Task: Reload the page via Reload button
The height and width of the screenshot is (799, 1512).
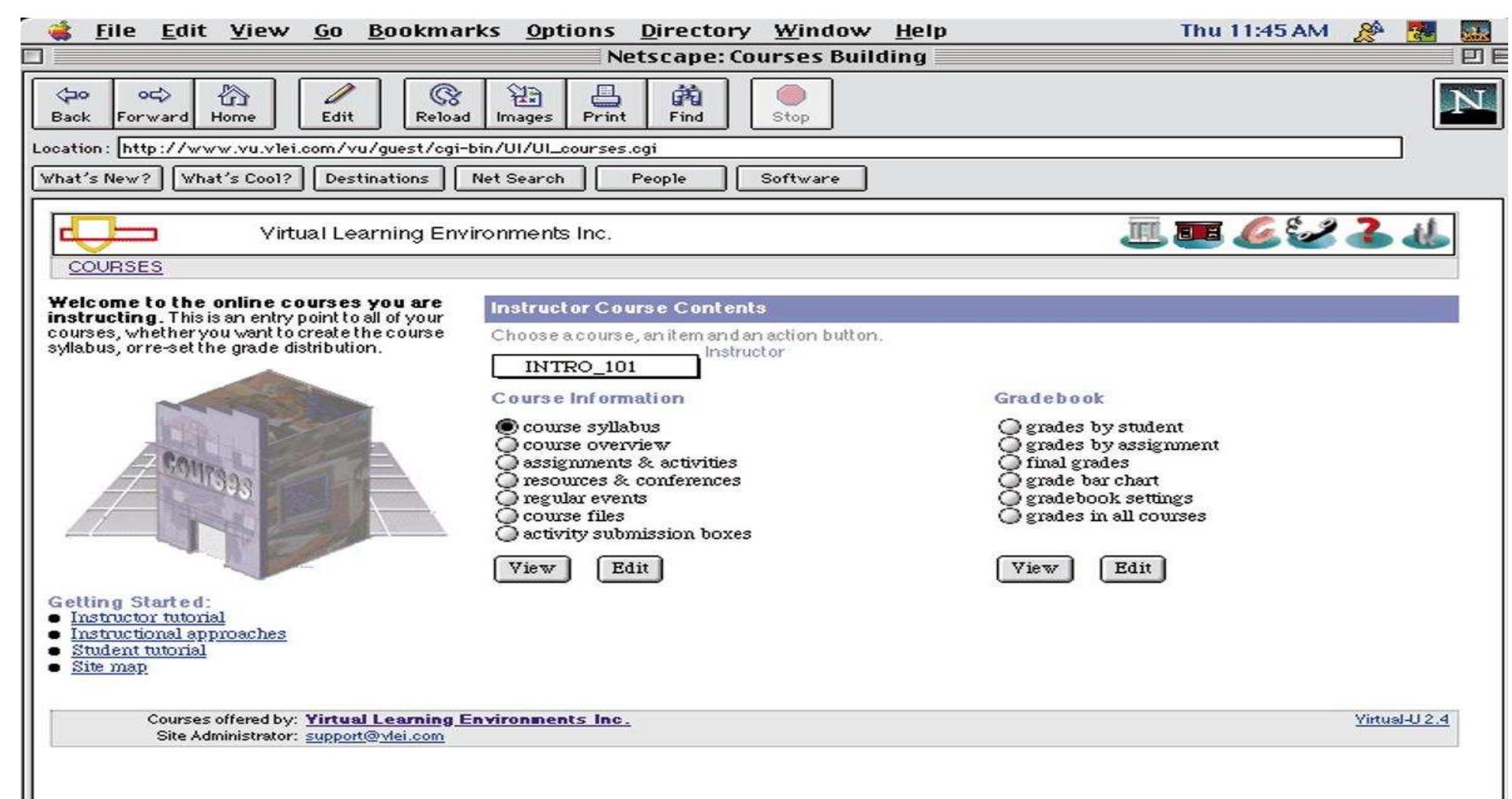Action: (x=444, y=103)
